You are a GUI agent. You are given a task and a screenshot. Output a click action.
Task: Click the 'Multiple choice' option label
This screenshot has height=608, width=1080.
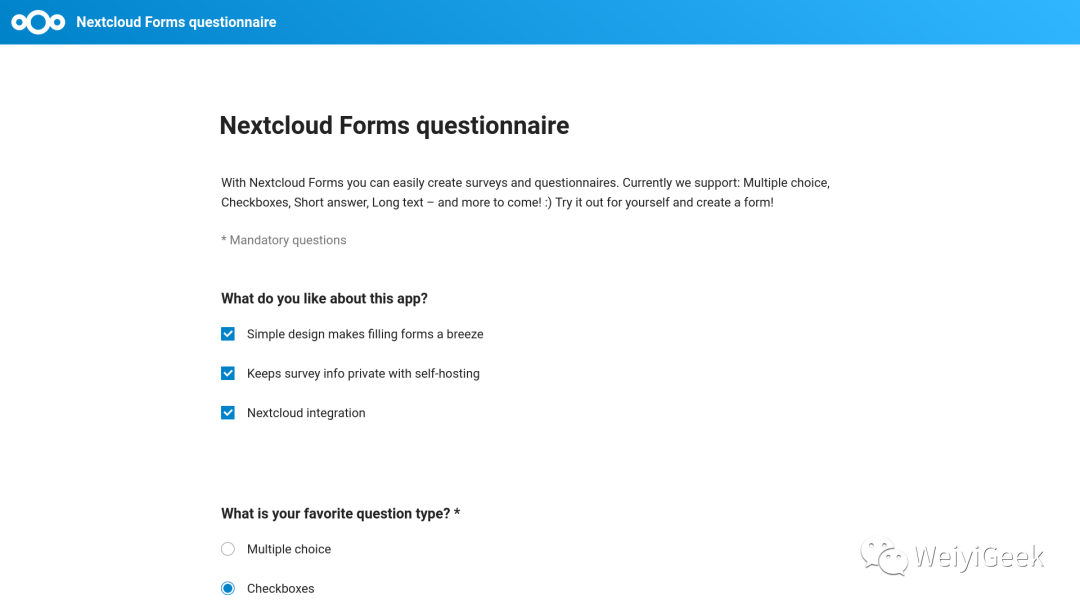(289, 549)
